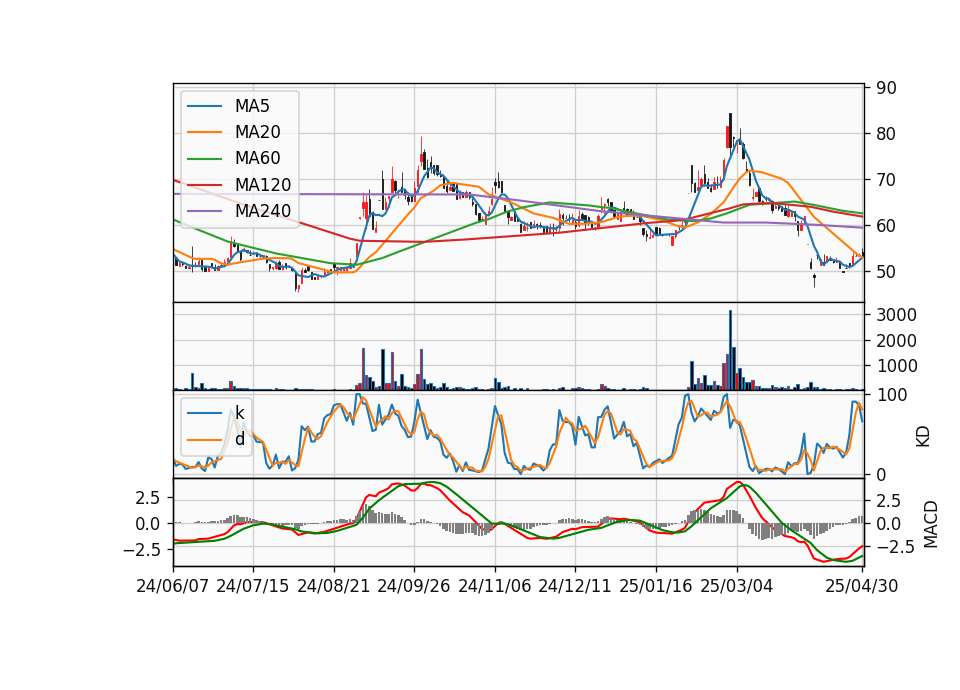Click the 25/04/30 date label
The image size is (960, 690).
click(x=861, y=586)
